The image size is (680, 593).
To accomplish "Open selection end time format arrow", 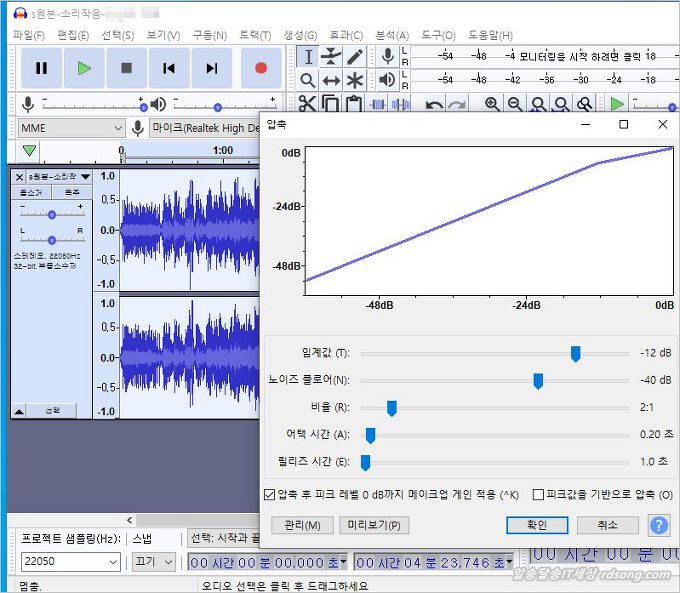I will [509, 561].
